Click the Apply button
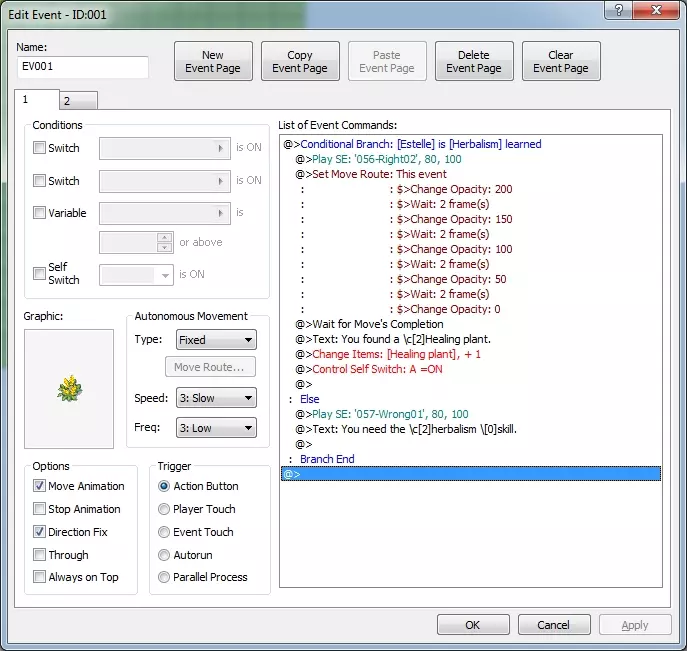The image size is (687, 651). click(x=635, y=625)
